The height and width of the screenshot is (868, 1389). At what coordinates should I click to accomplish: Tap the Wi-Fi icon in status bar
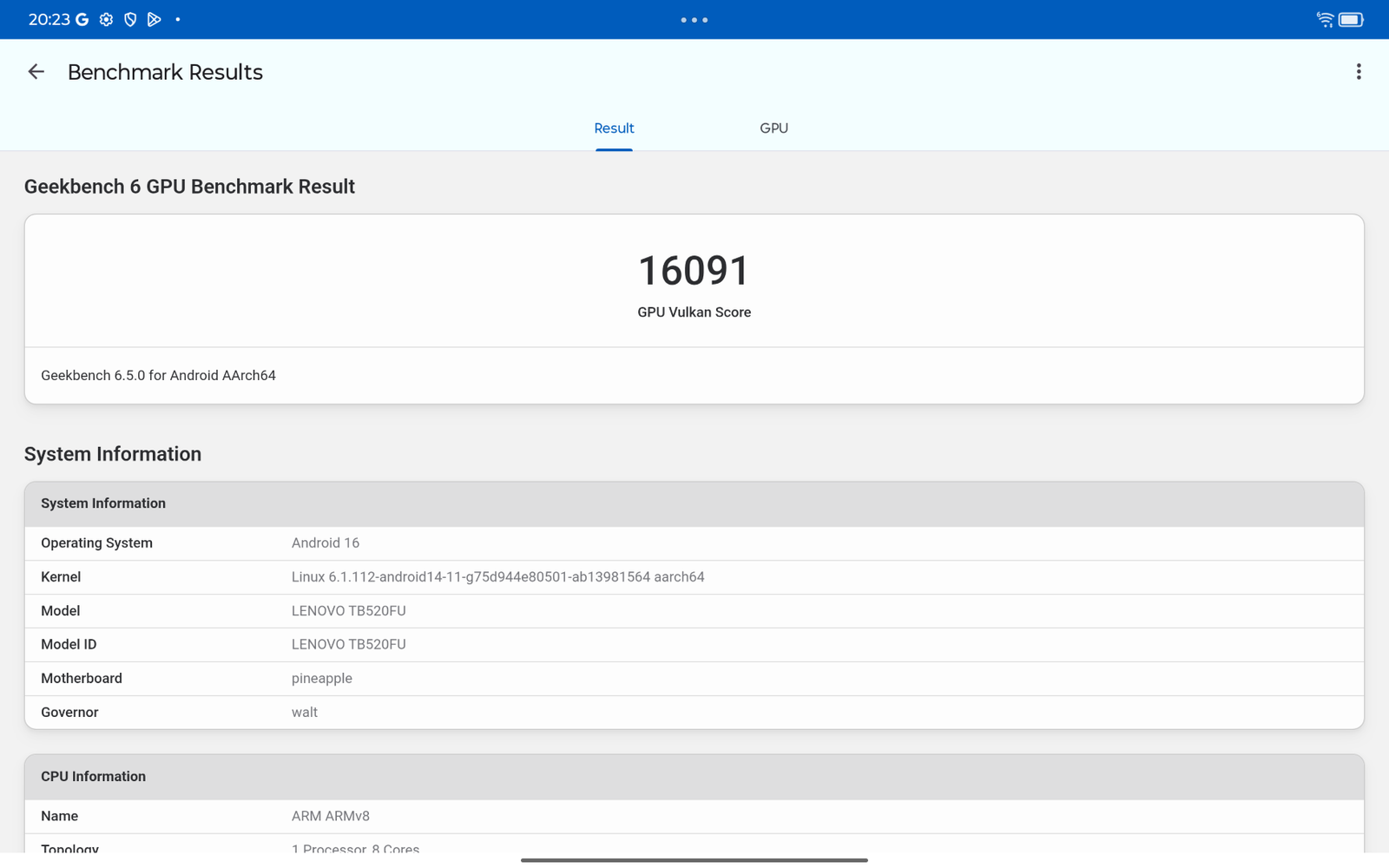coord(1325,19)
